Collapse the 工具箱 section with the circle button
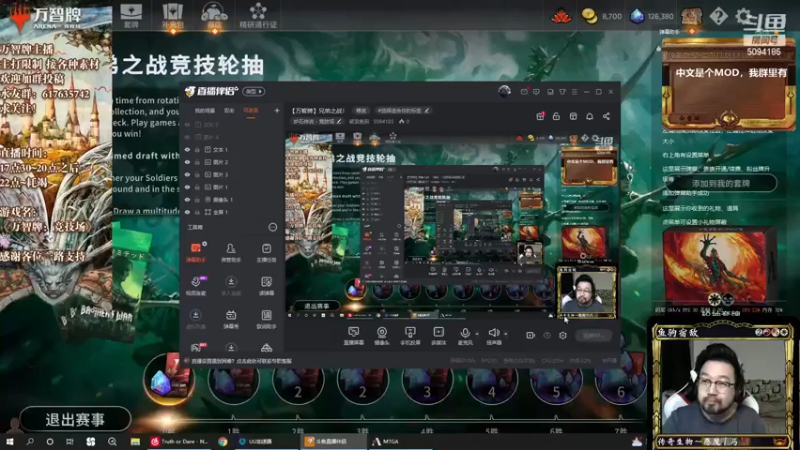Screen dimensions: 800x450 [272, 227]
